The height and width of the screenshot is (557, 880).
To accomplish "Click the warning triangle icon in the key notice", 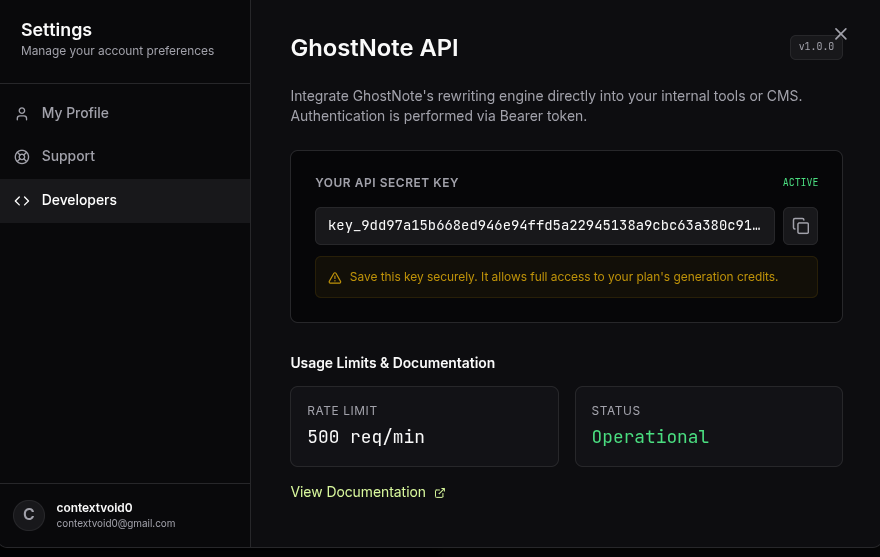I will point(334,278).
